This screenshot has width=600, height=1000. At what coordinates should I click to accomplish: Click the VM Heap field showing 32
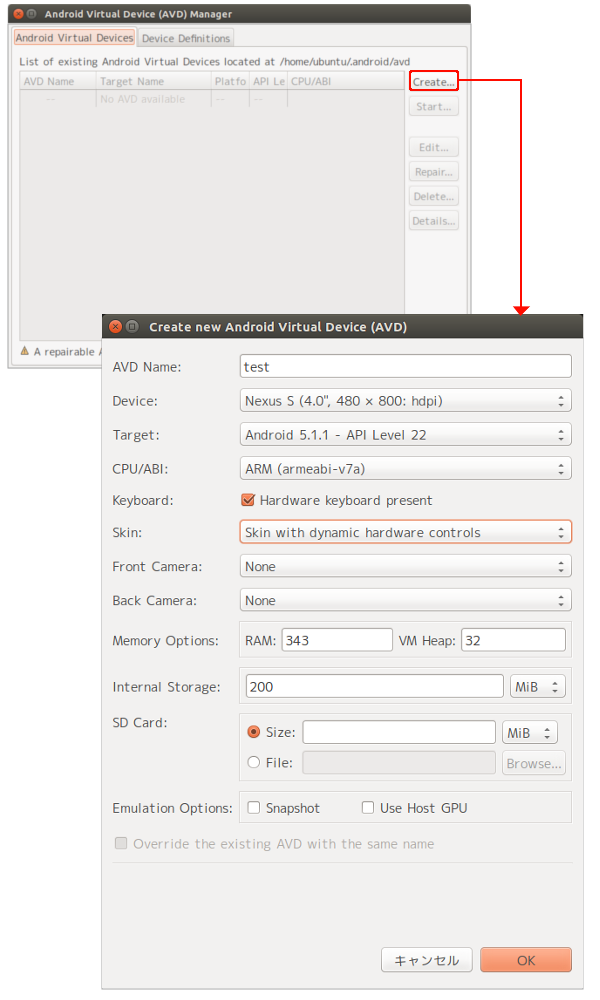click(x=513, y=640)
